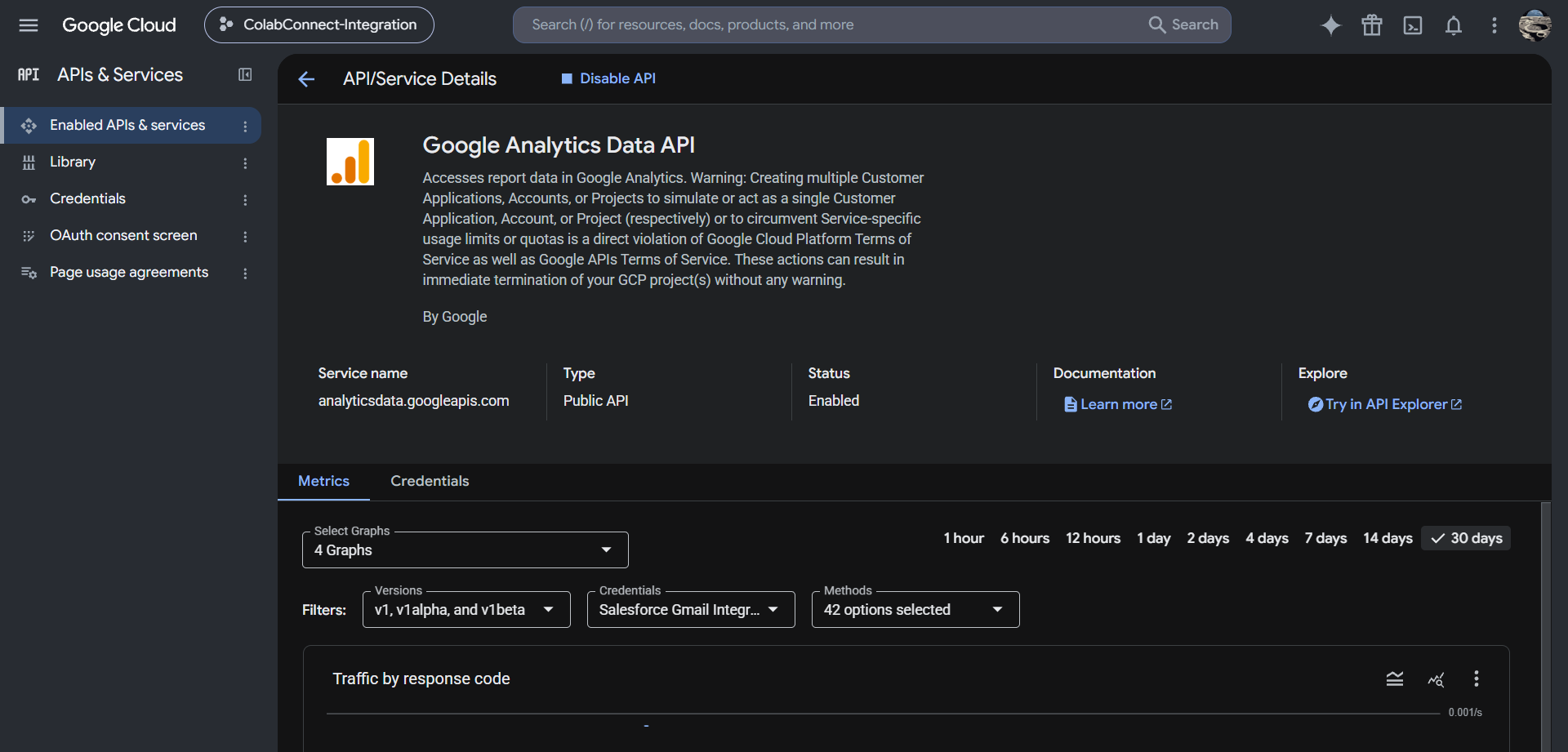1568x752 pixels.
Task: Click the Public API type value
Action: click(x=595, y=401)
